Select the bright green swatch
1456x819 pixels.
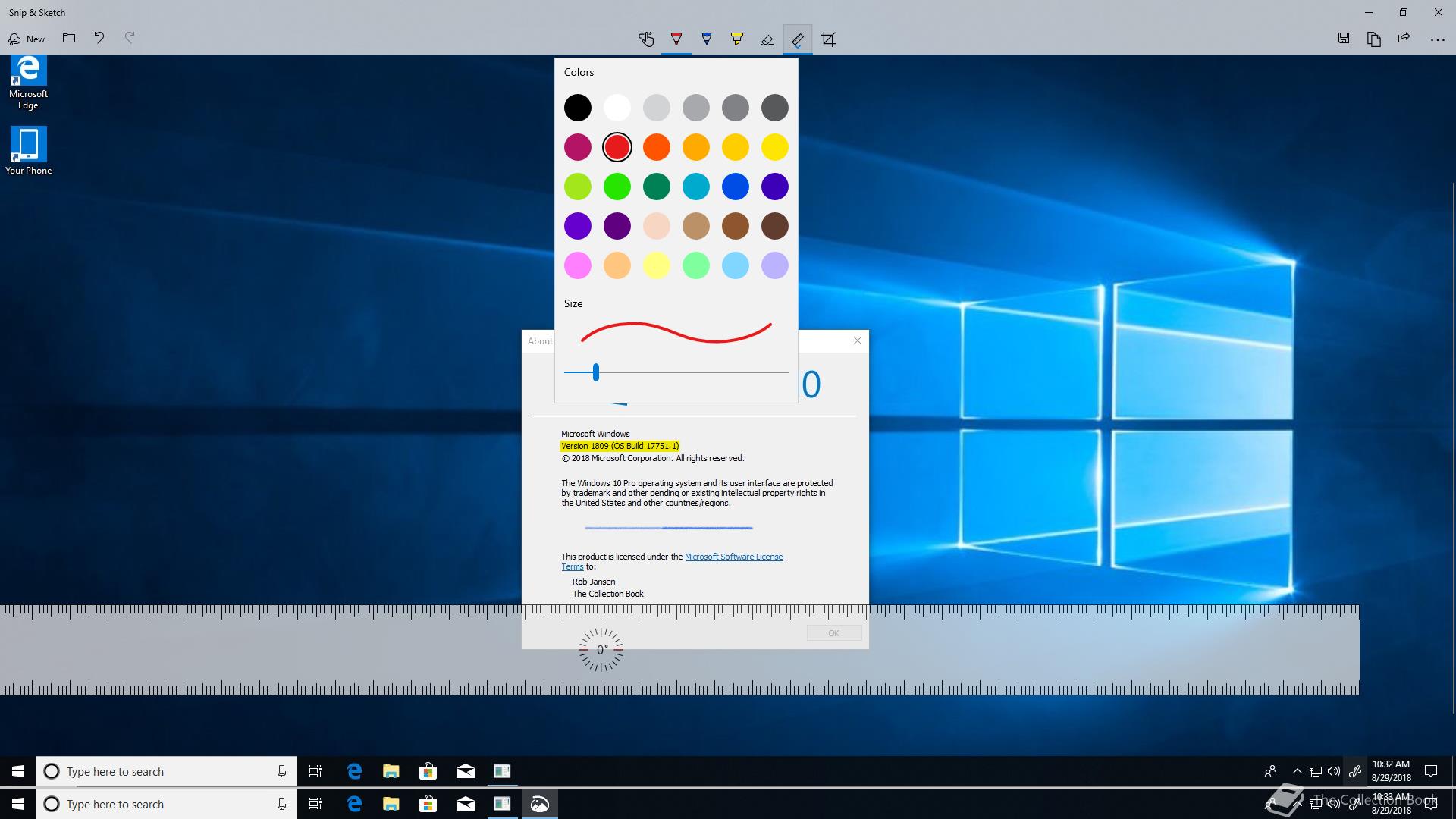pos(617,187)
